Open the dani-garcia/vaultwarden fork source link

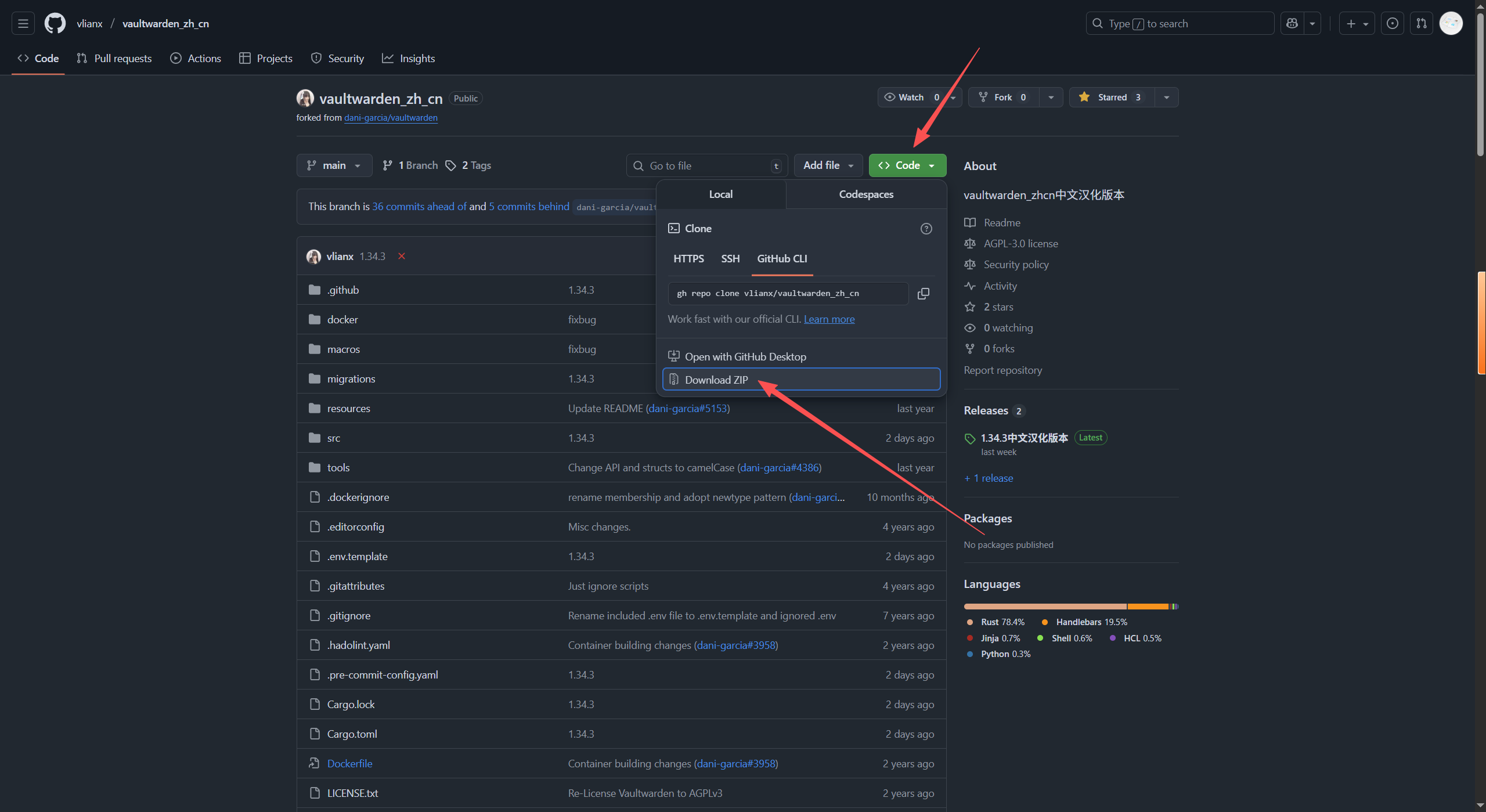point(391,118)
